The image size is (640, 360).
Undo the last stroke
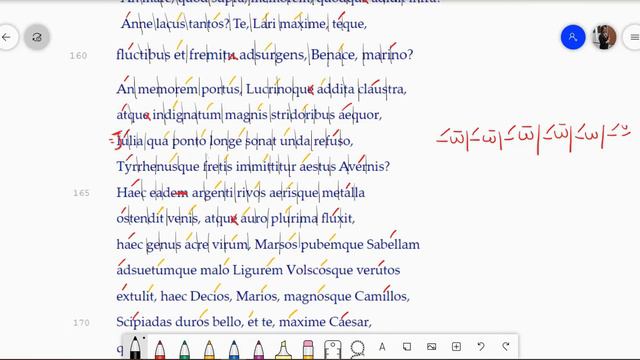481,347
